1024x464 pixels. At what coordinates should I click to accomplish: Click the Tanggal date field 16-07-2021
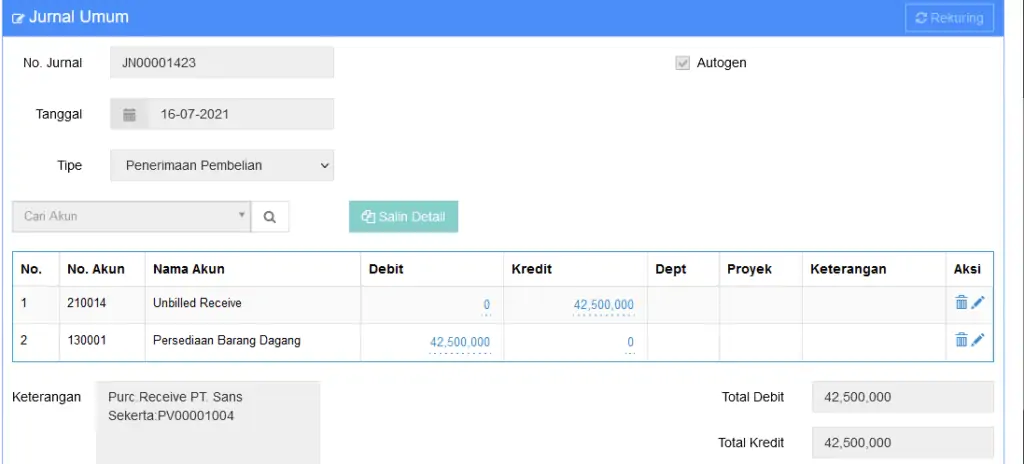pyautogui.click(x=241, y=114)
